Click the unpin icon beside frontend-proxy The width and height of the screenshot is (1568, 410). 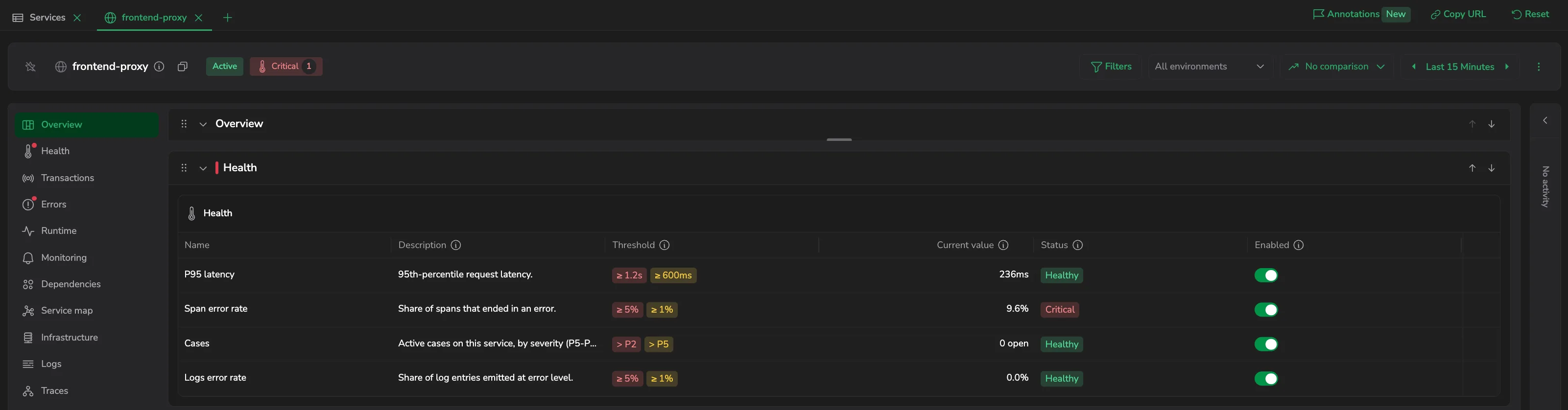[x=30, y=67]
